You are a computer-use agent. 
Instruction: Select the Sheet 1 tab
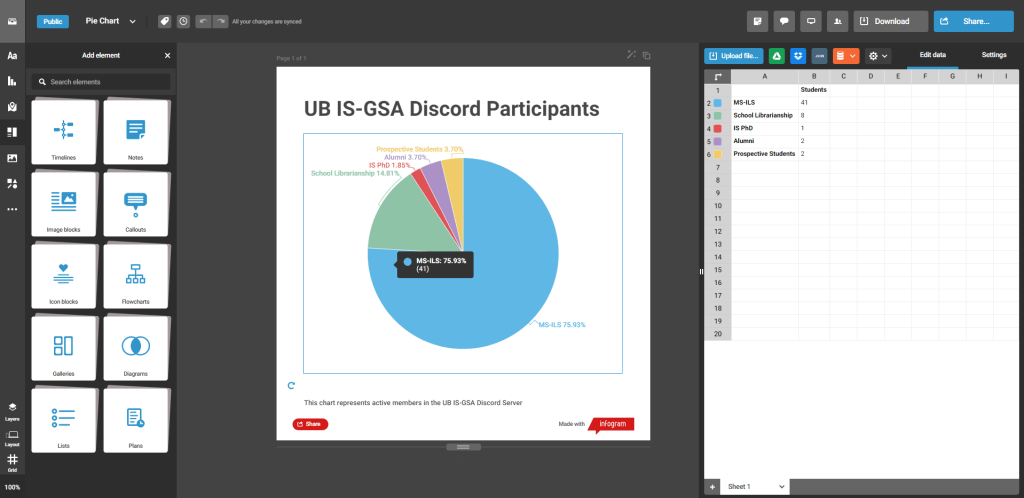click(741, 486)
